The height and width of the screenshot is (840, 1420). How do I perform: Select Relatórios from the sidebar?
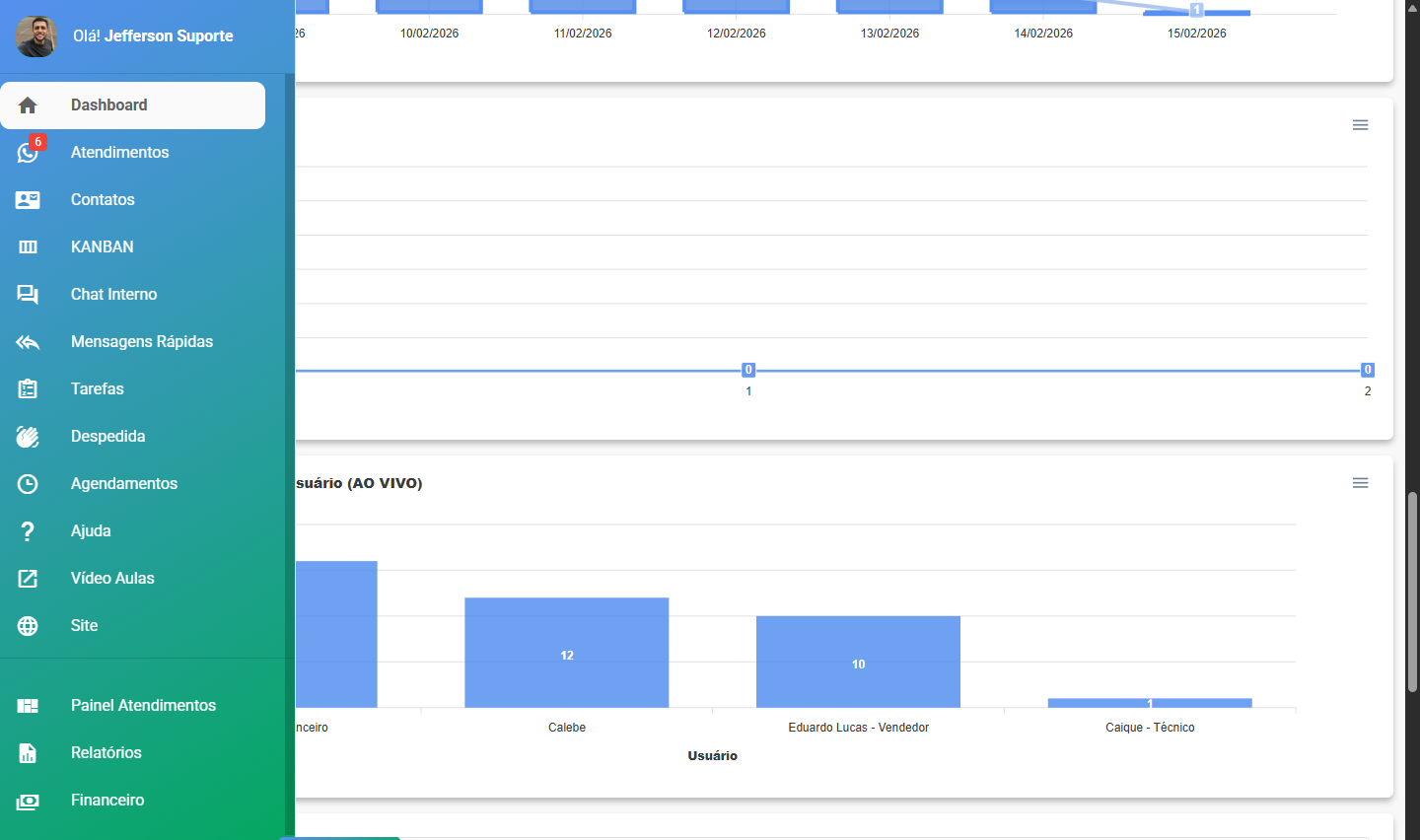[x=106, y=753]
